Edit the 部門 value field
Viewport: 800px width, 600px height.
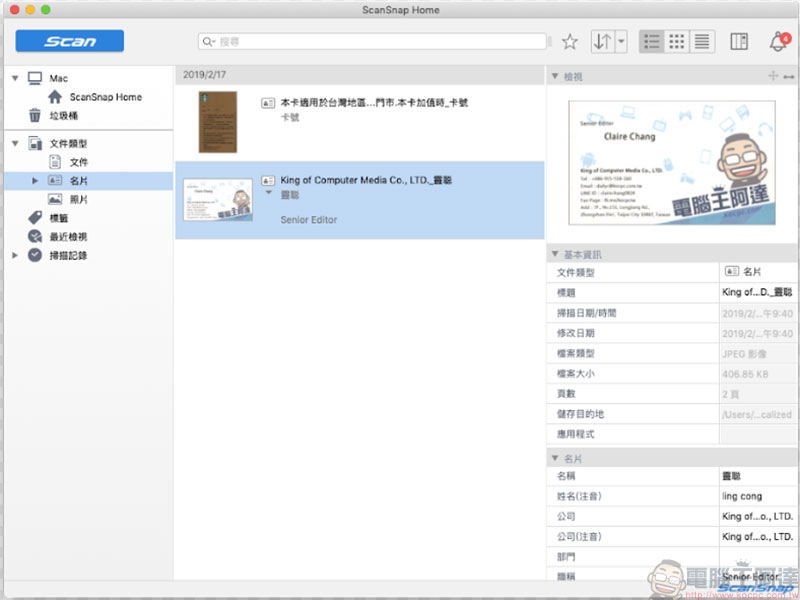[x=758, y=557]
